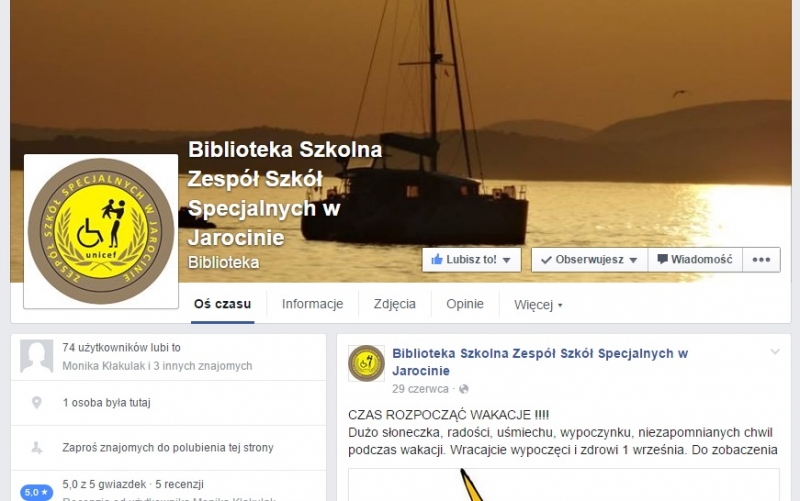The height and width of the screenshot is (501, 800).
Task: Click the invite friends person icon
Action: (37, 448)
